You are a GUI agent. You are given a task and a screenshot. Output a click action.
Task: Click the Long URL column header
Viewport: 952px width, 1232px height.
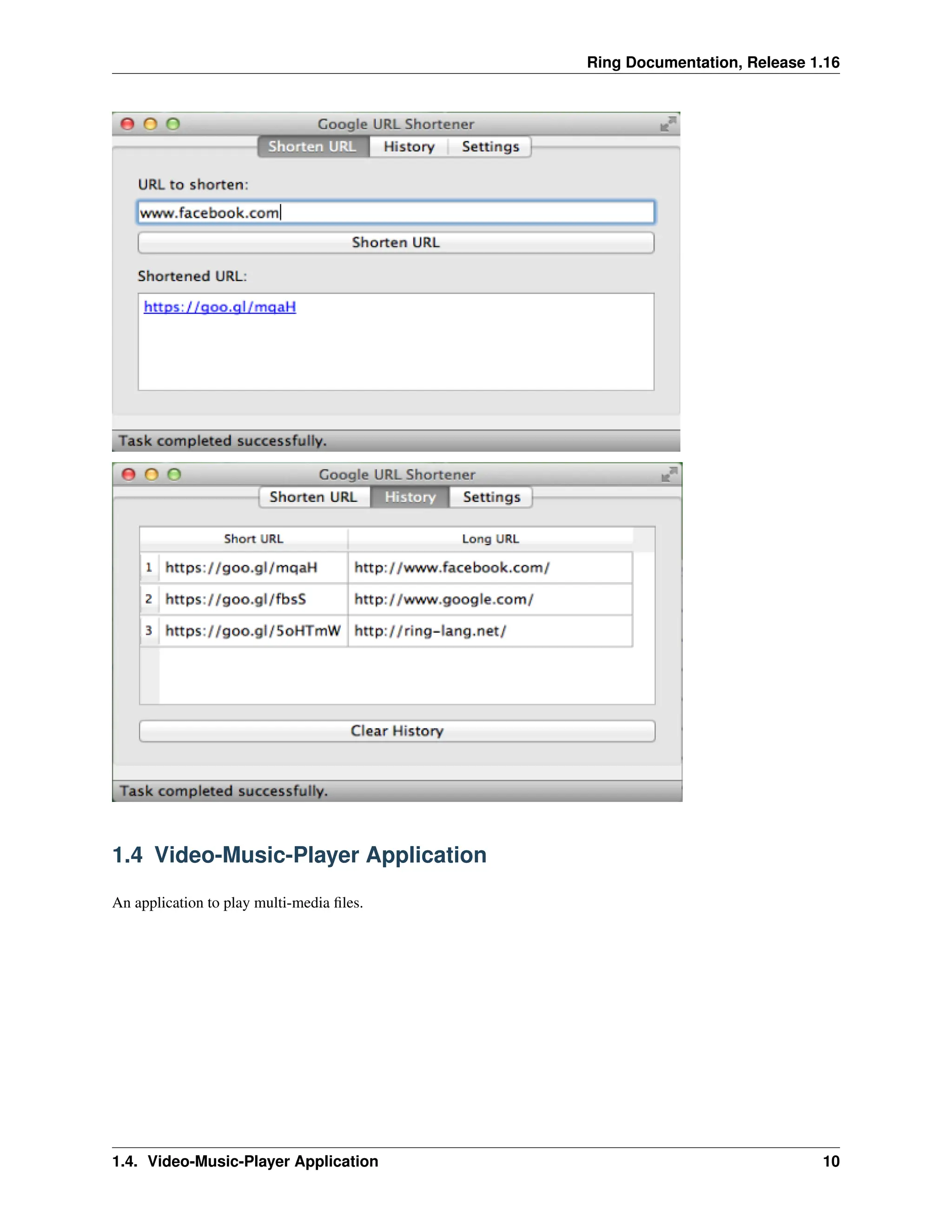coord(490,539)
